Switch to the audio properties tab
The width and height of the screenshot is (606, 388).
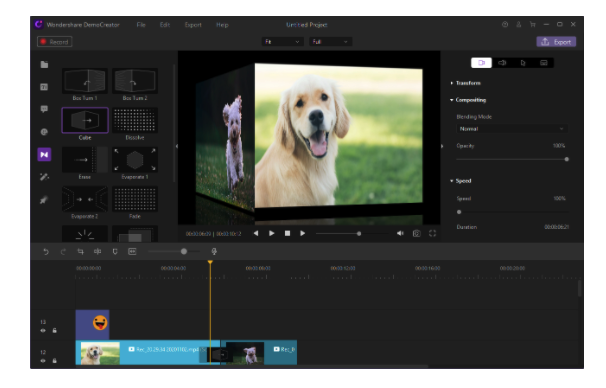pos(502,63)
